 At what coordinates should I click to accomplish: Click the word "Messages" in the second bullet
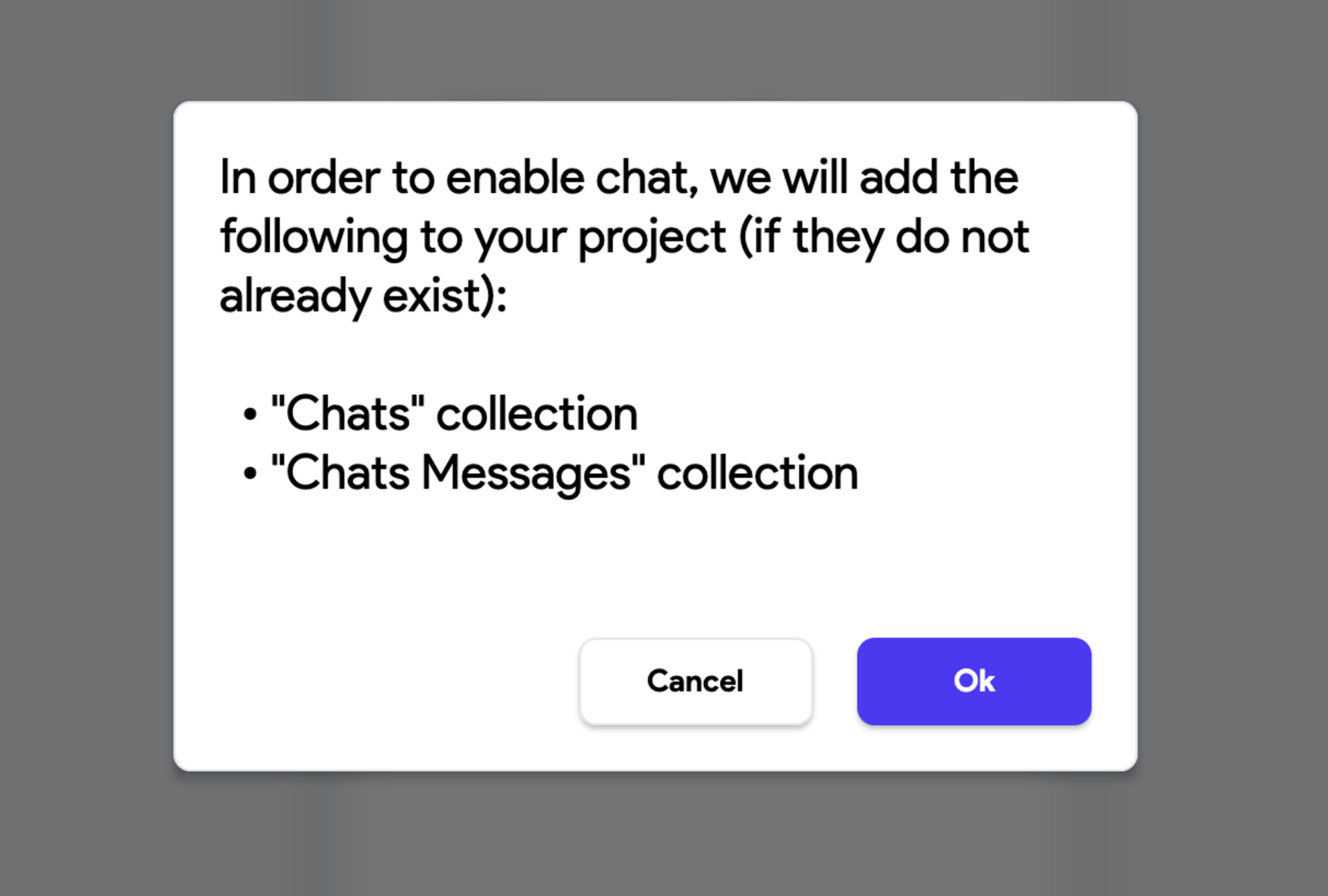click(x=527, y=473)
